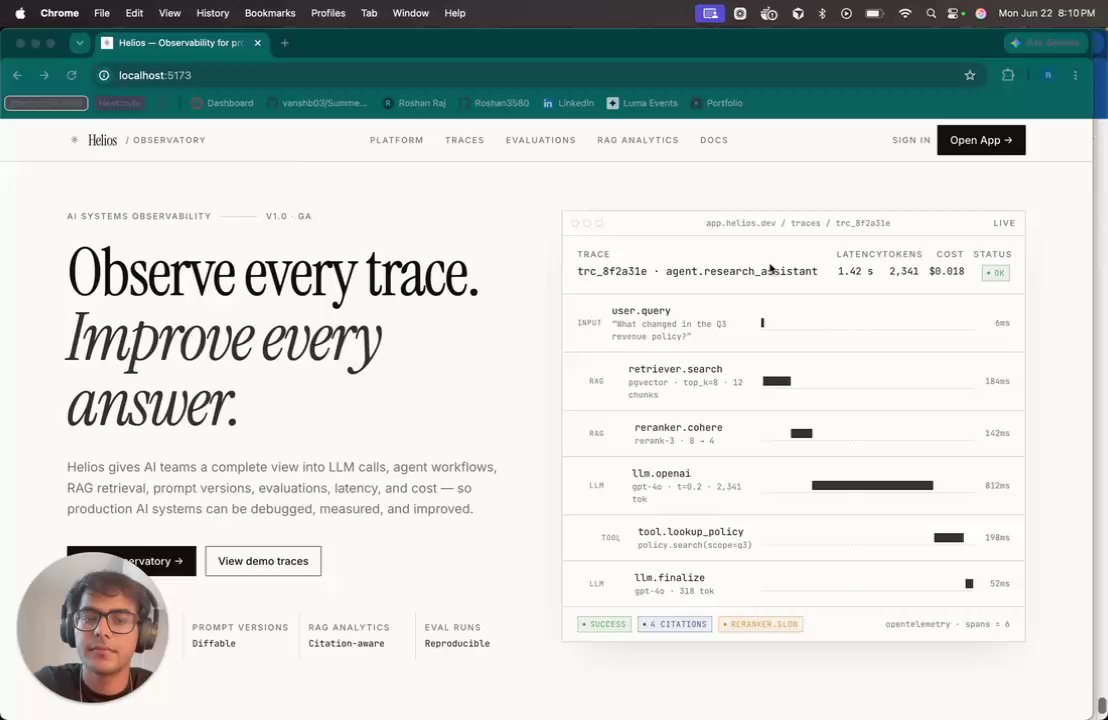
Task: Select the llm.openai span row
Action: (794, 485)
